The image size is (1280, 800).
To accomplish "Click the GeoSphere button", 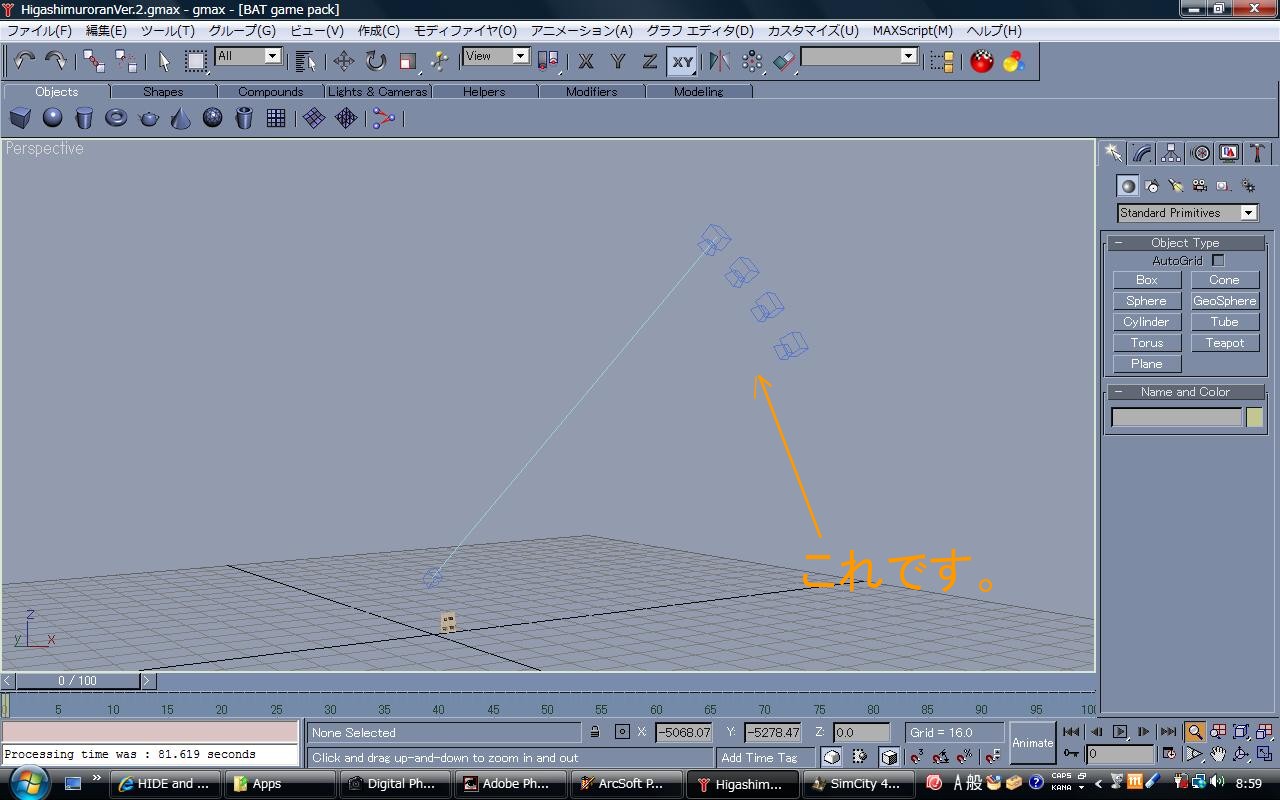I will [x=1224, y=301].
